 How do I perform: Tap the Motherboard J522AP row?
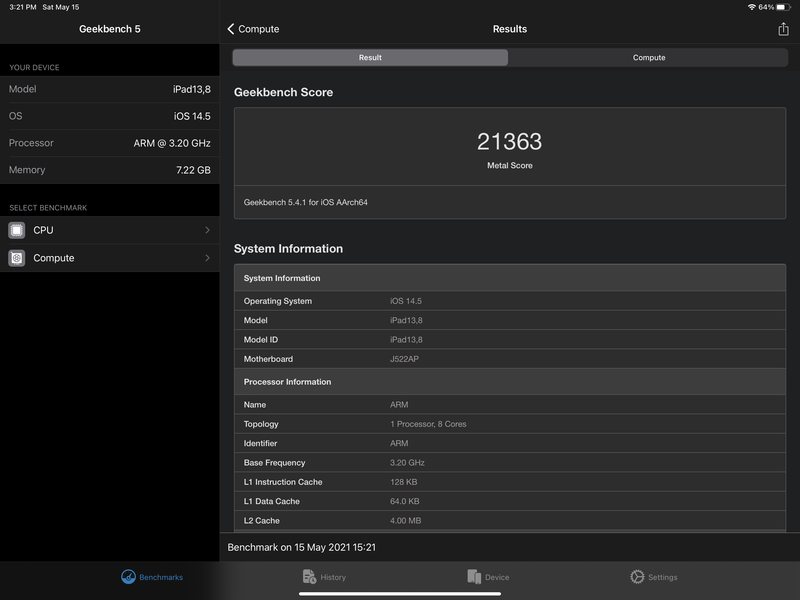click(x=510, y=359)
